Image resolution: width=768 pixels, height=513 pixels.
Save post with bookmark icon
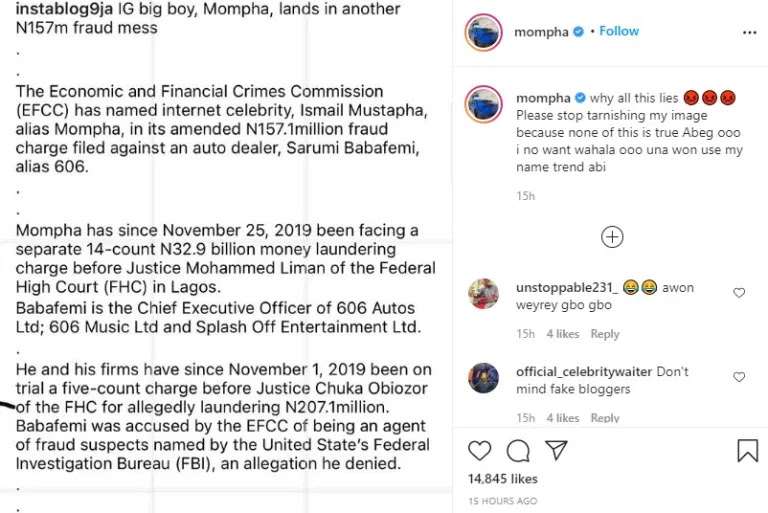(x=747, y=450)
